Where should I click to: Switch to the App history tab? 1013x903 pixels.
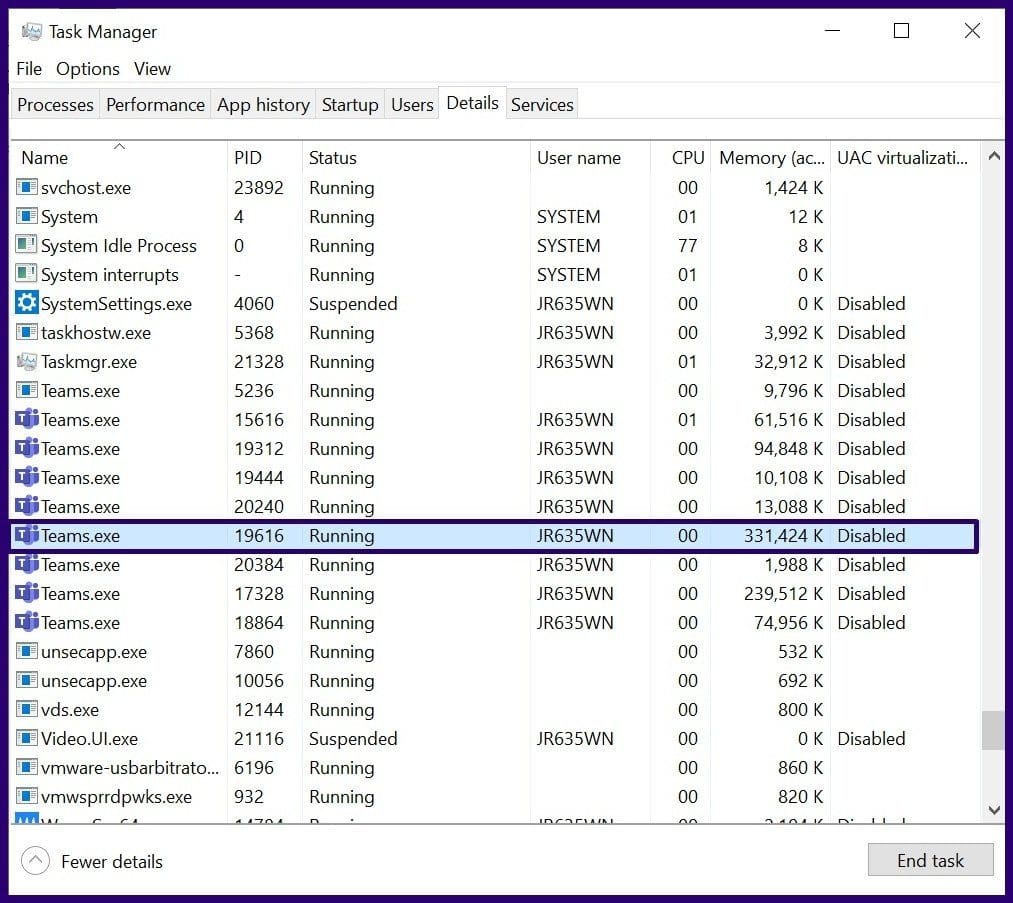(263, 105)
